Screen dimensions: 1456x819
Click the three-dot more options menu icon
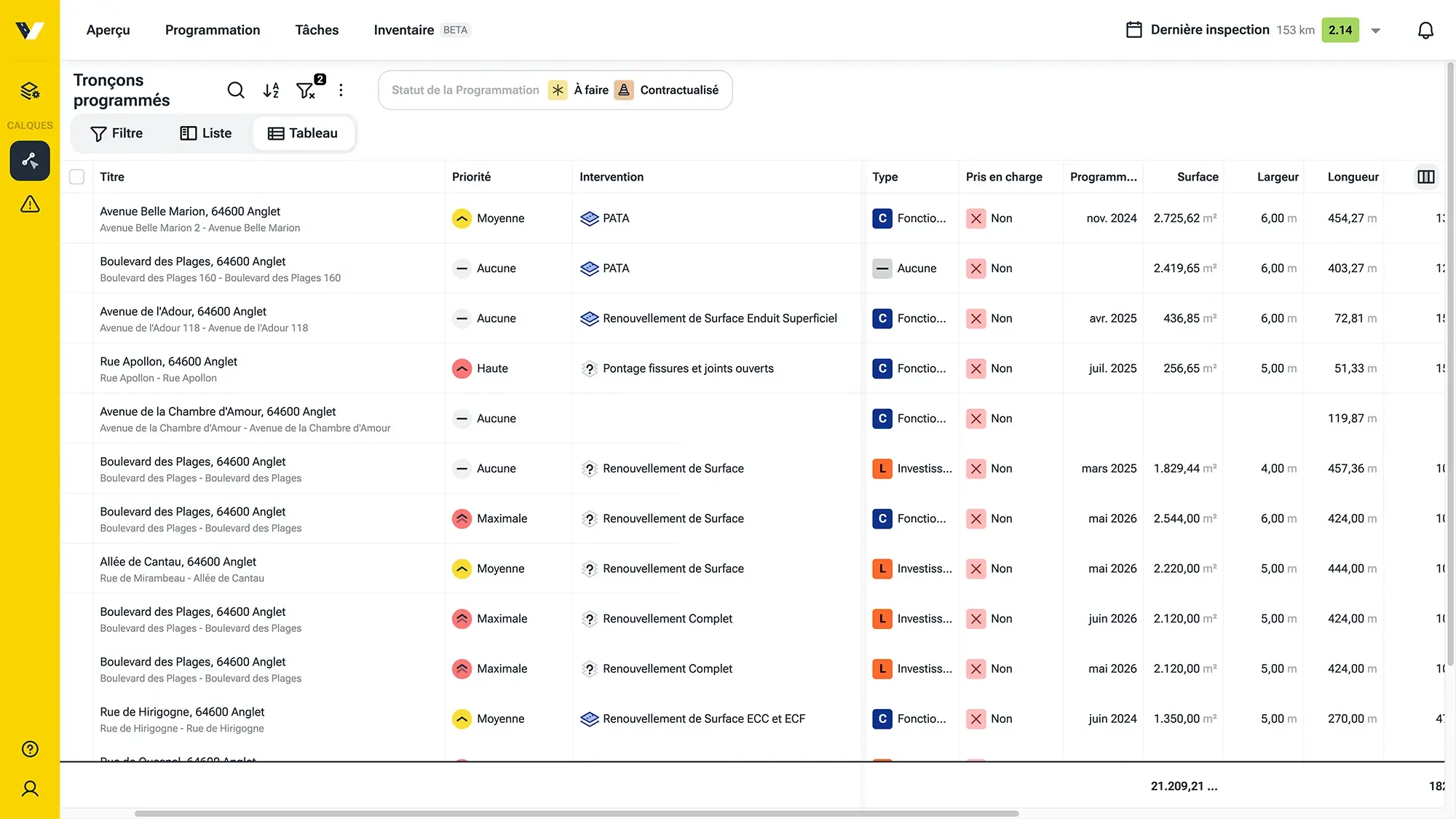coord(342,90)
